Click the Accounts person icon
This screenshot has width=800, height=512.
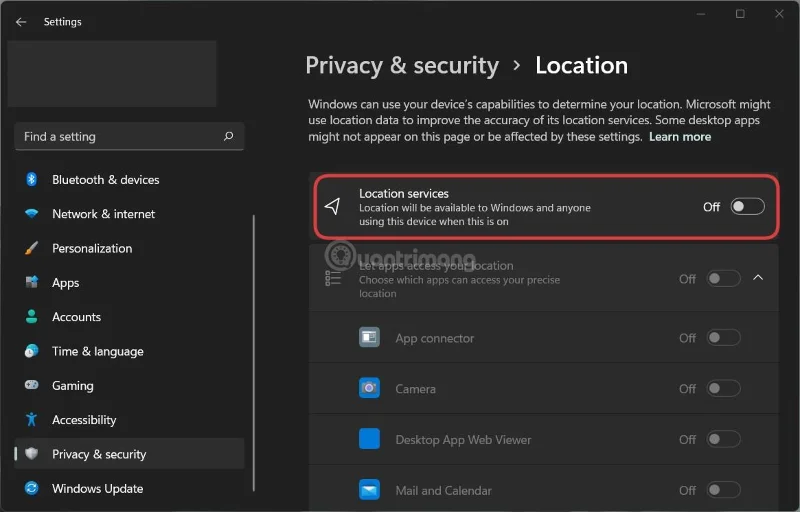coord(31,317)
